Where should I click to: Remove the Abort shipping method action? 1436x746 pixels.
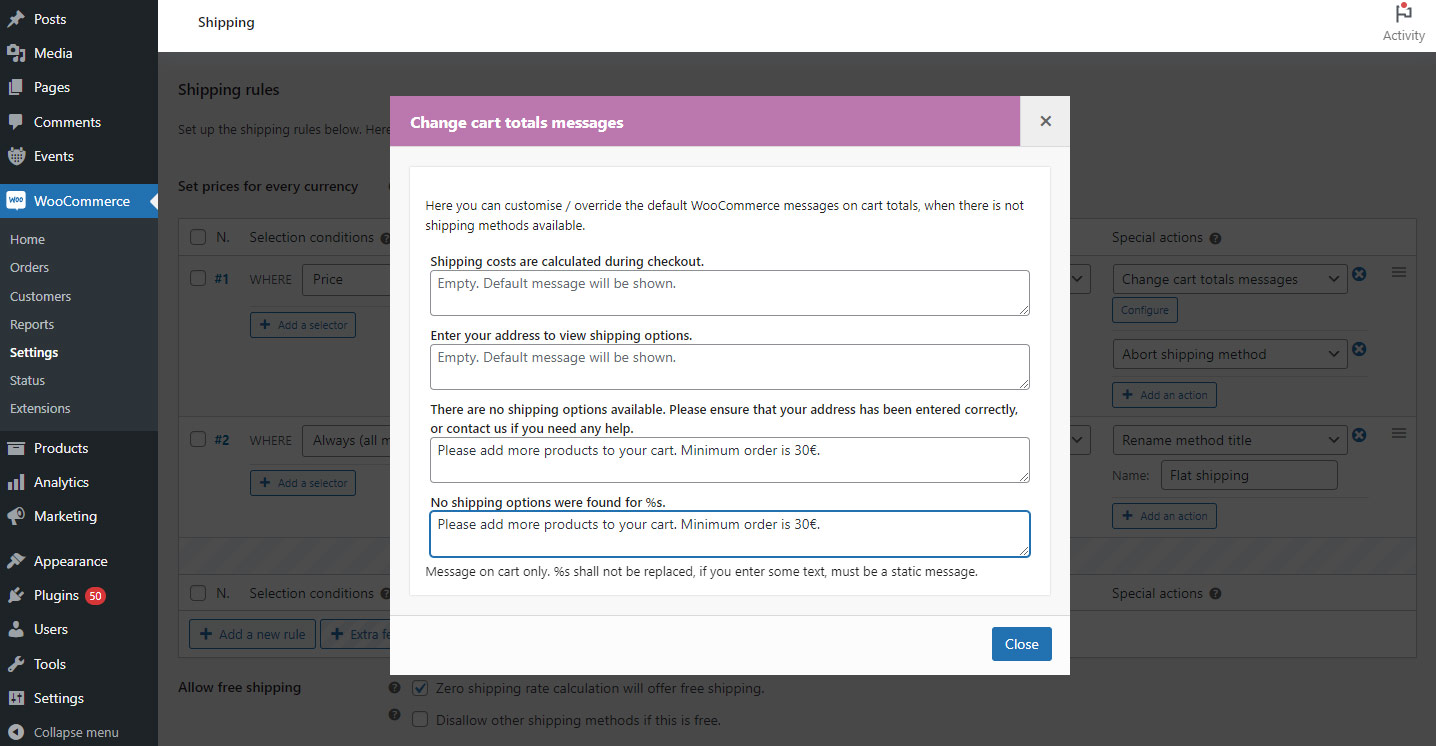tap(1359, 349)
